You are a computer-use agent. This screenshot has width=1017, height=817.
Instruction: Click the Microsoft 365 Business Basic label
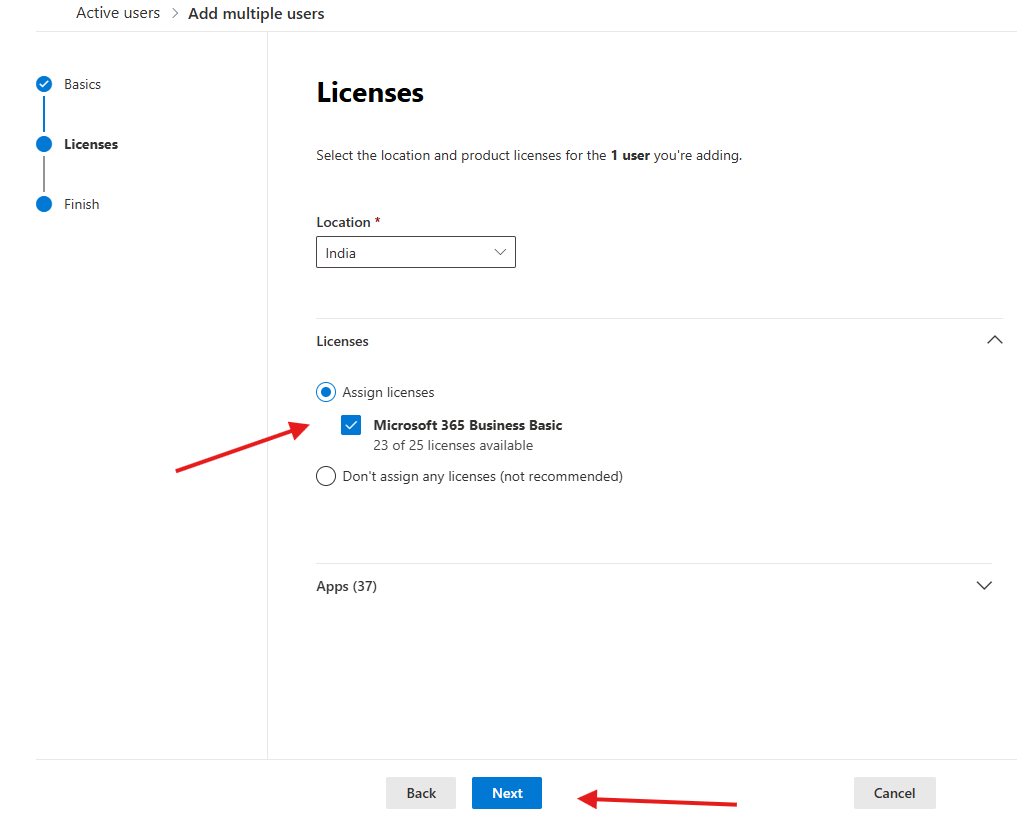tap(467, 425)
